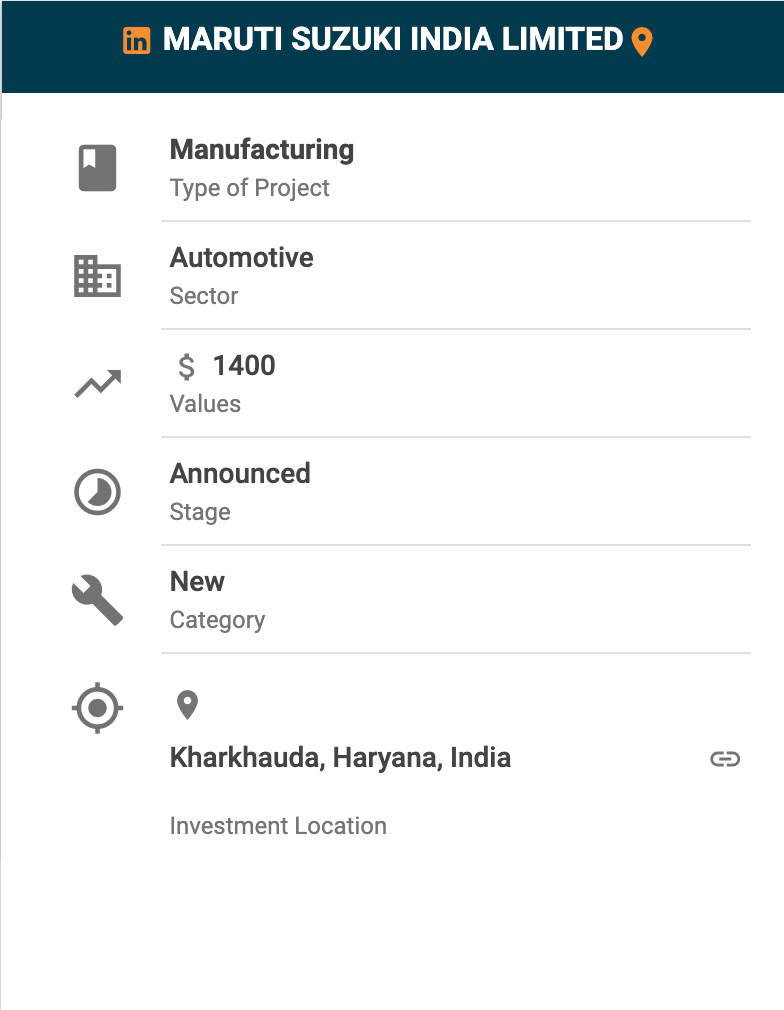
Task: Click the Type of Project label
Action: (x=250, y=188)
